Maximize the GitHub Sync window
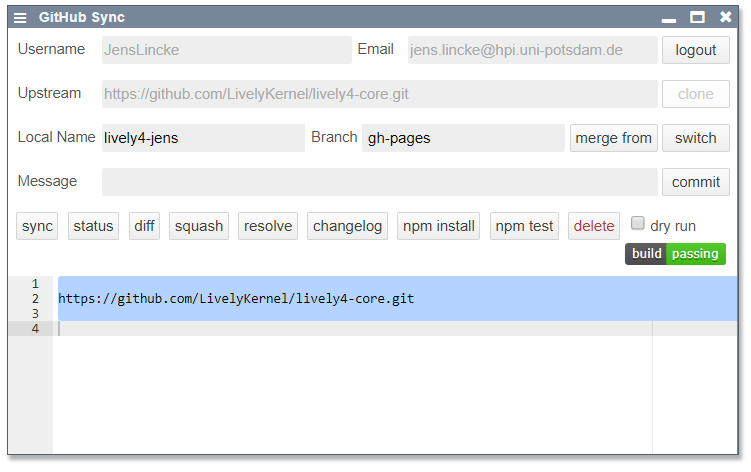 pyautogui.click(x=697, y=17)
